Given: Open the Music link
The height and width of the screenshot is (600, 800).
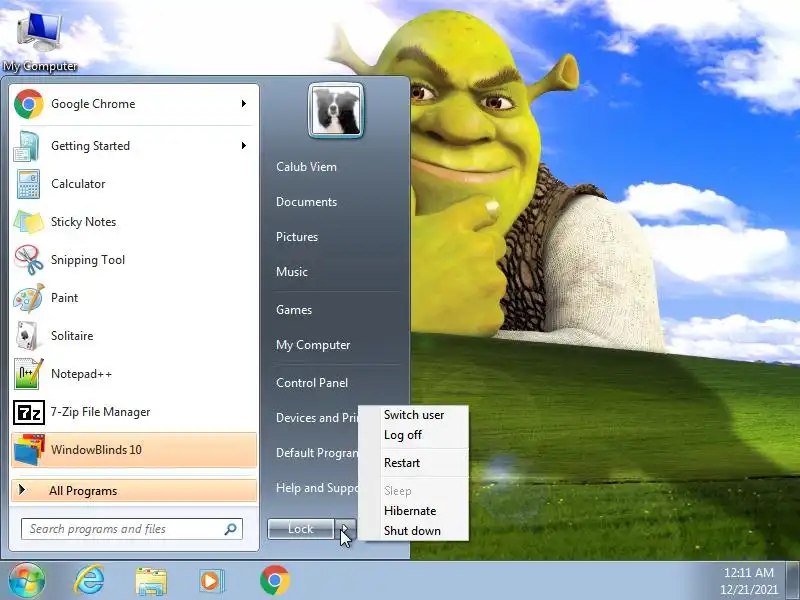Looking at the screenshot, I should [x=291, y=272].
